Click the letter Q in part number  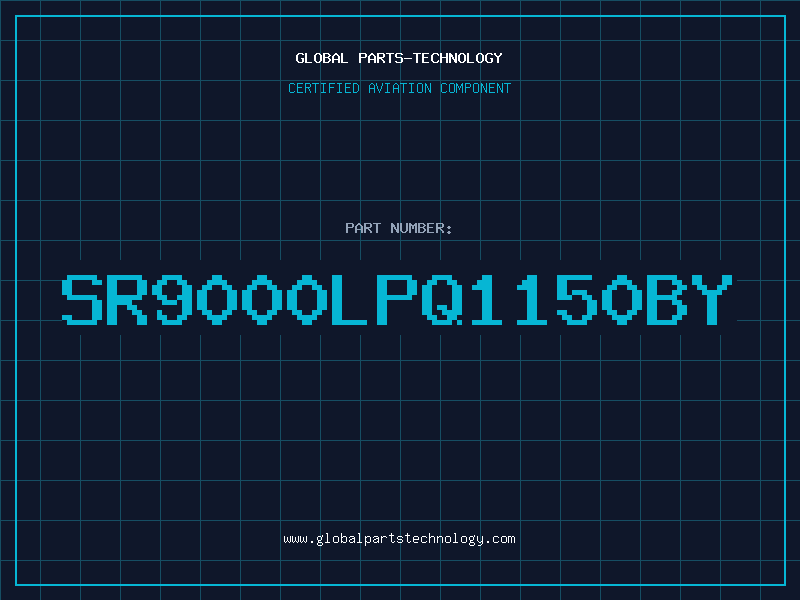pyautogui.click(x=441, y=299)
